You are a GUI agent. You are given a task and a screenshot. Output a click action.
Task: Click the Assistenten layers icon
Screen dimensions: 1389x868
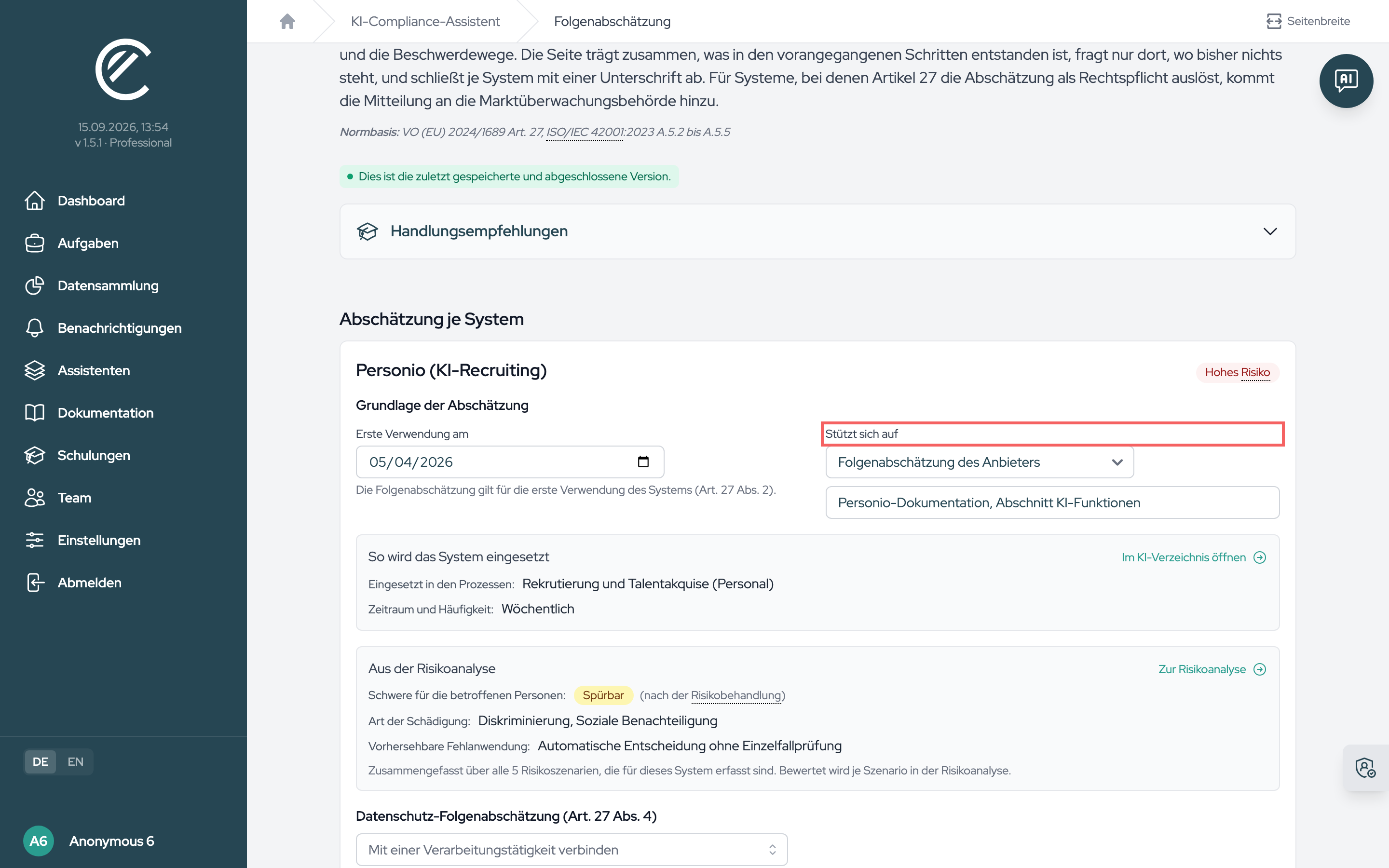(34, 370)
